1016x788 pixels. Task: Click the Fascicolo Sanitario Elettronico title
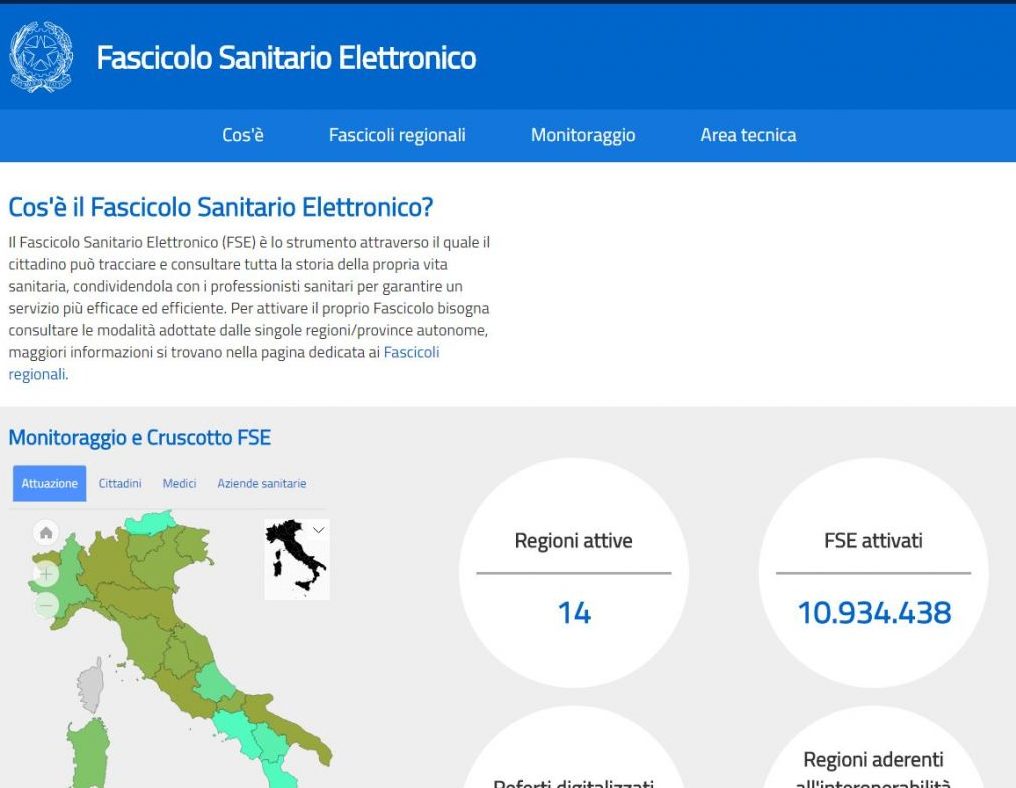tap(286, 58)
